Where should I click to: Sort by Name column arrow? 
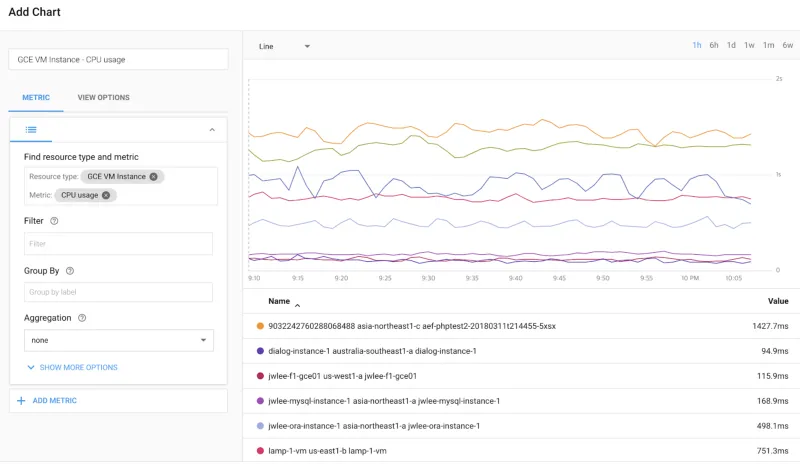click(x=297, y=305)
